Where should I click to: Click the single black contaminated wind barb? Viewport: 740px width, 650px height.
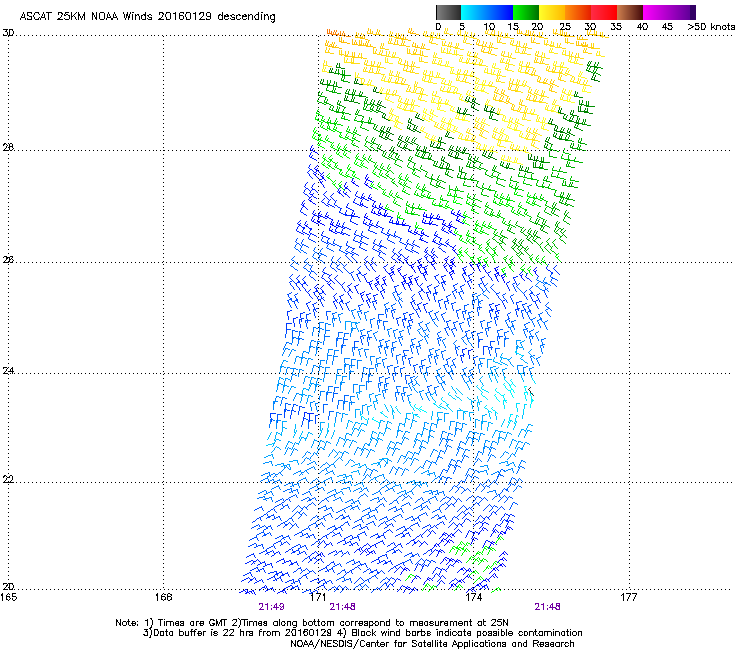pyautogui.click(x=530, y=391)
